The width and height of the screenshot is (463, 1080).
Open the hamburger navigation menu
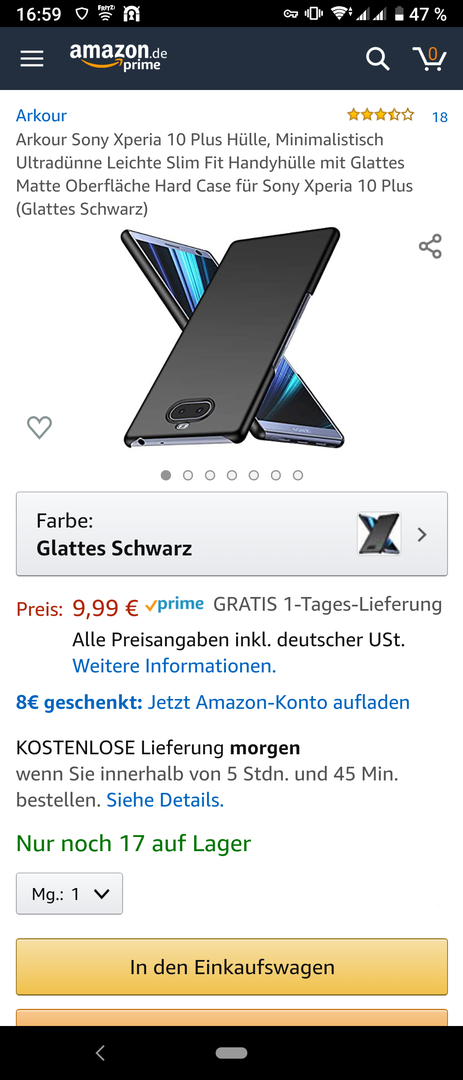pyautogui.click(x=32, y=59)
